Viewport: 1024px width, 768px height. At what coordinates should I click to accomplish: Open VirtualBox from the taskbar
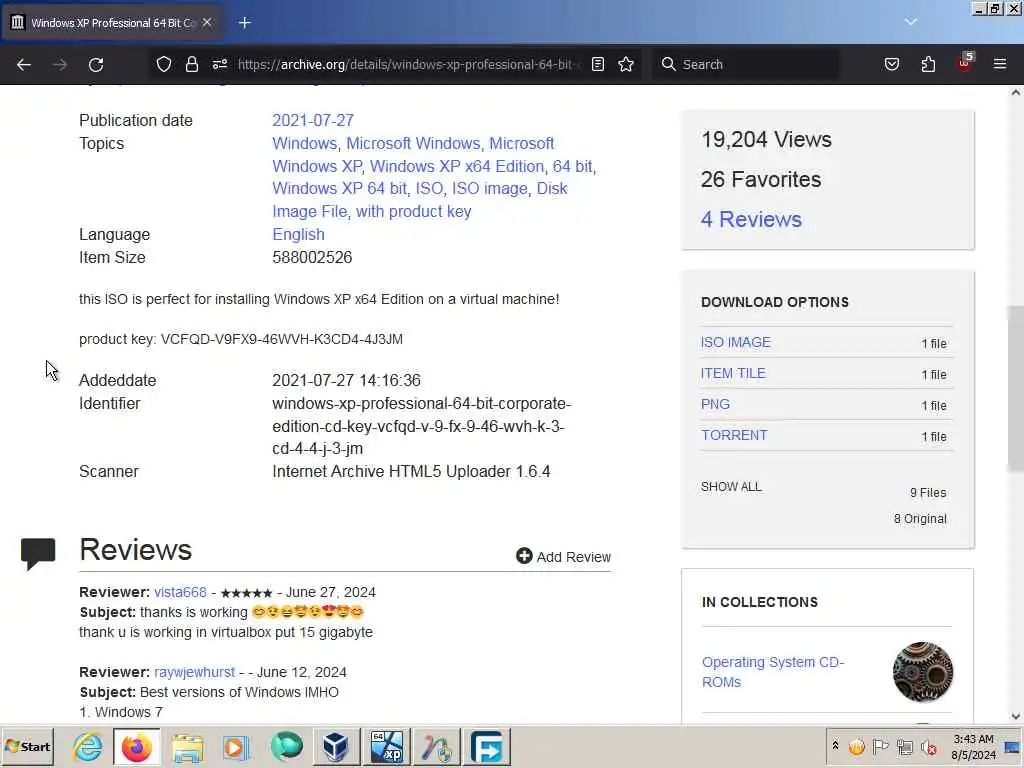coord(336,746)
